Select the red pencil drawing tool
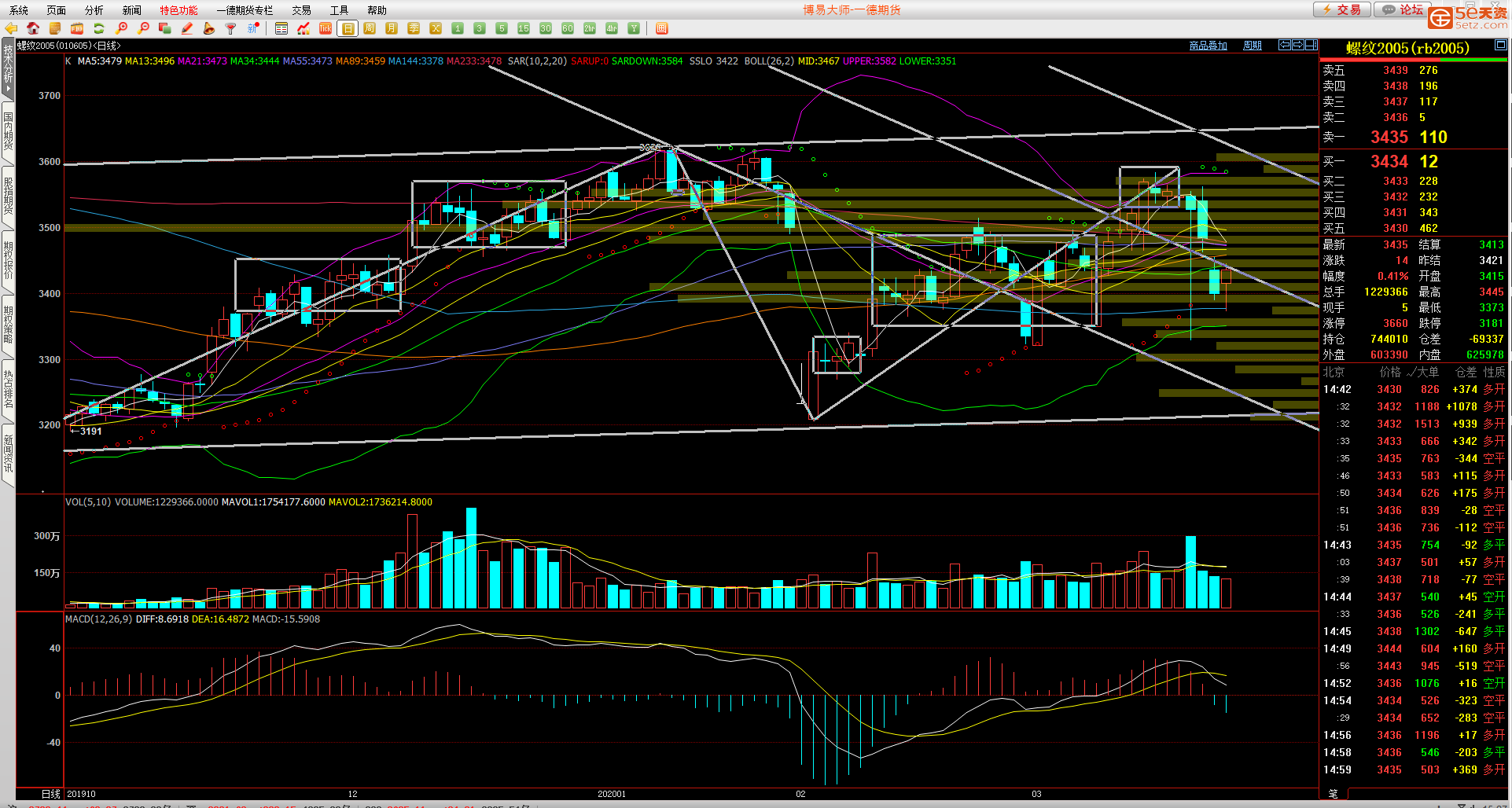 pyautogui.click(x=187, y=28)
